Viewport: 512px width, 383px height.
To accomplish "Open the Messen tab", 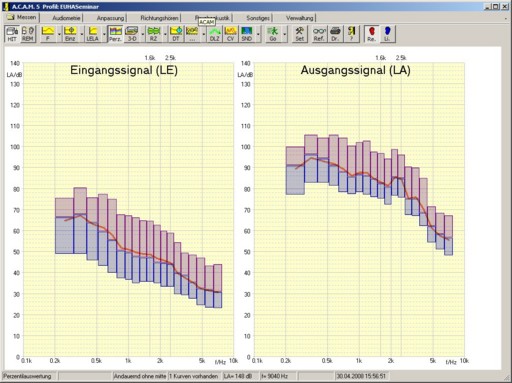I will [x=22, y=17].
